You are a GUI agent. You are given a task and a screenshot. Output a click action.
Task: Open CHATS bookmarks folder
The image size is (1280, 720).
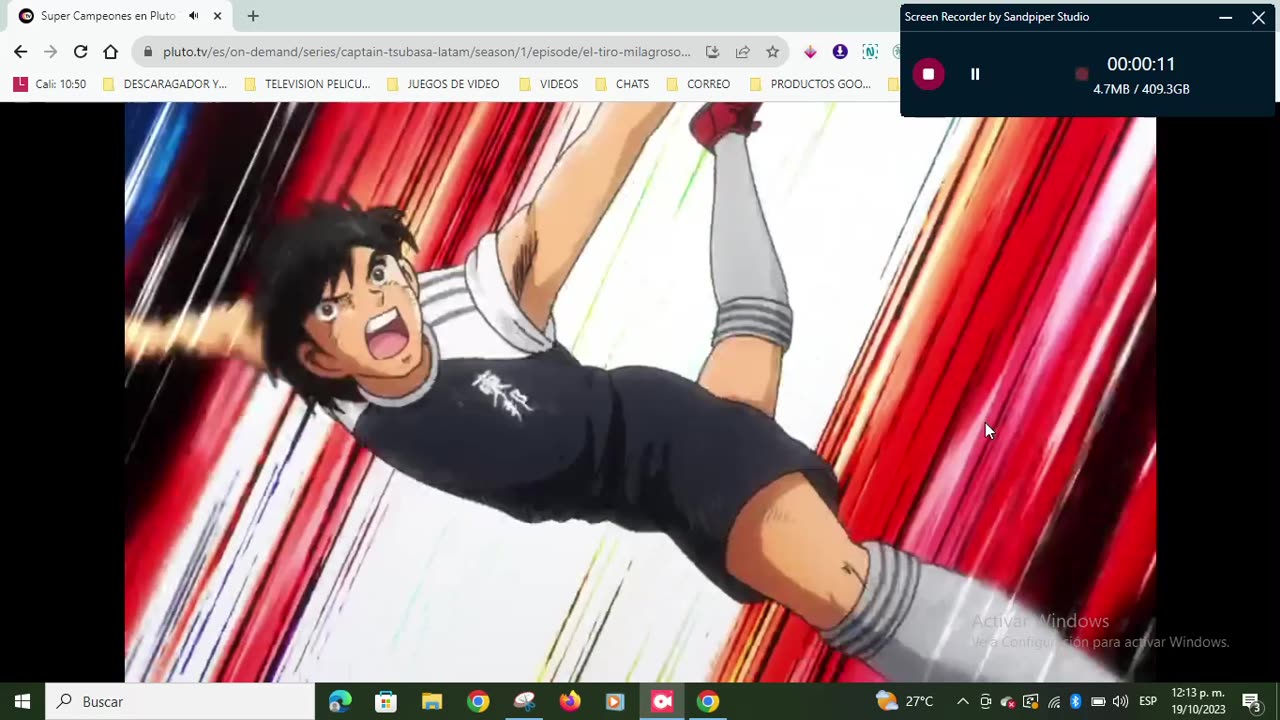(x=621, y=84)
